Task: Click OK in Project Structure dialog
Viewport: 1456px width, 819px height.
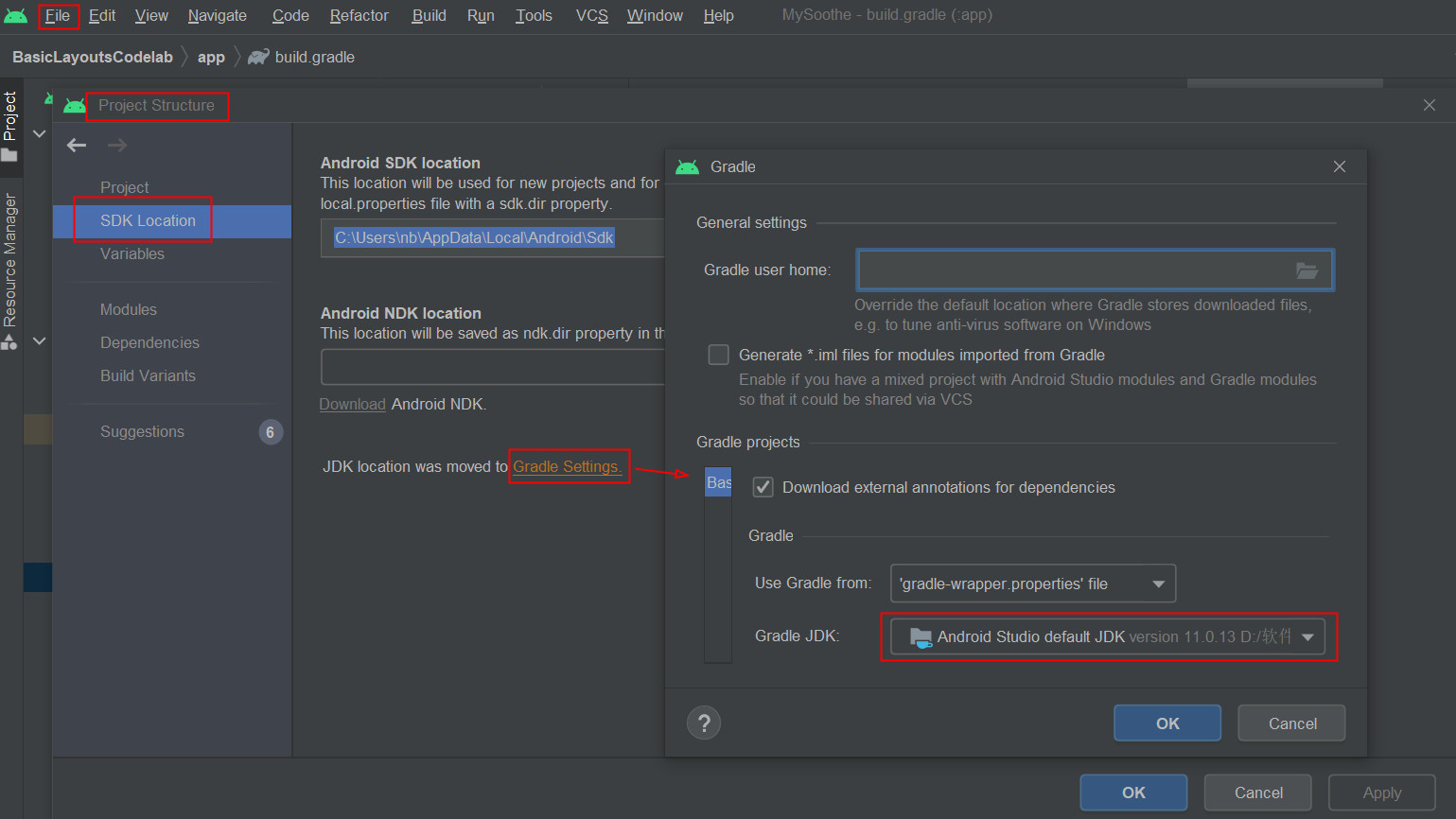Action: tap(1133, 793)
